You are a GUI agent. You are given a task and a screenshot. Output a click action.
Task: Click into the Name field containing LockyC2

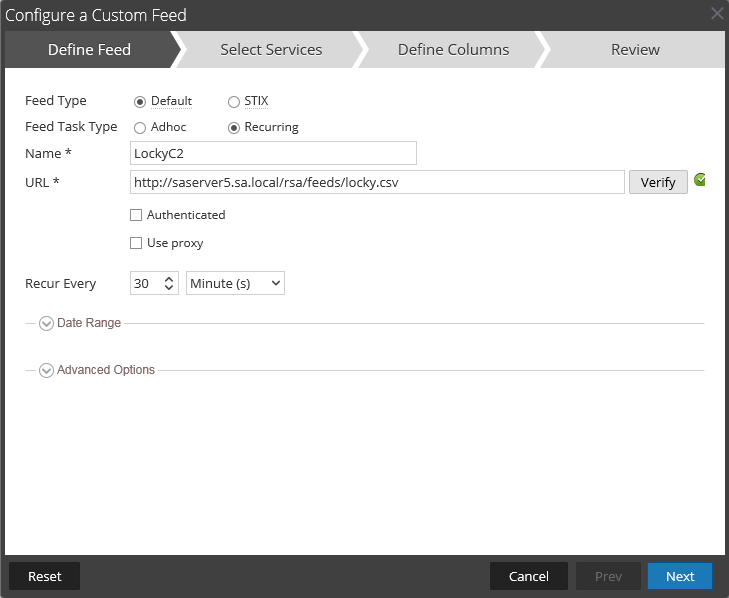[273, 153]
